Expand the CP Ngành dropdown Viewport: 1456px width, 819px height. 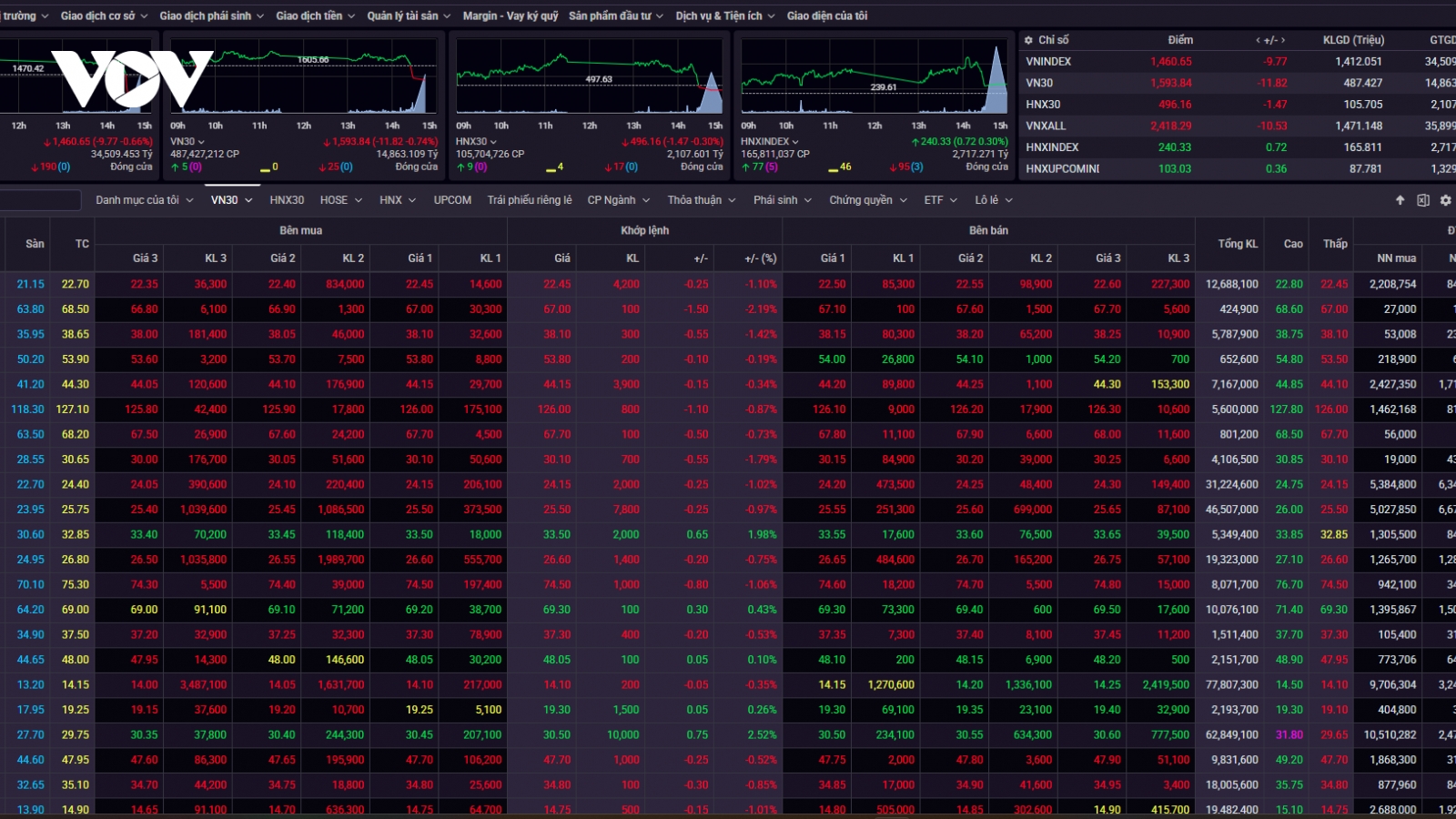[x=619, y=200]
